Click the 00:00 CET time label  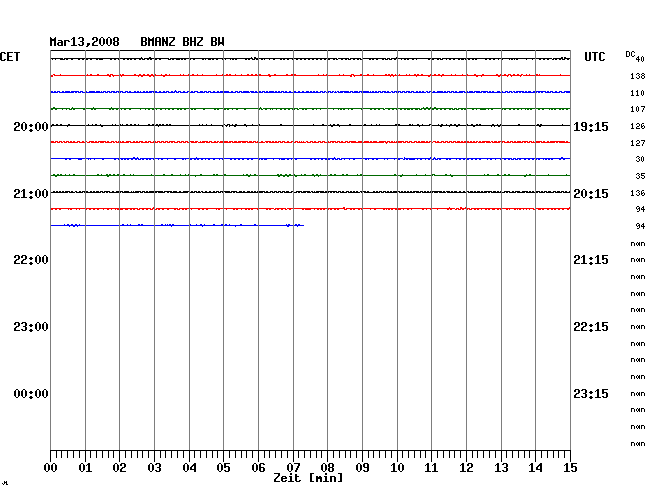tap(31, 394)
